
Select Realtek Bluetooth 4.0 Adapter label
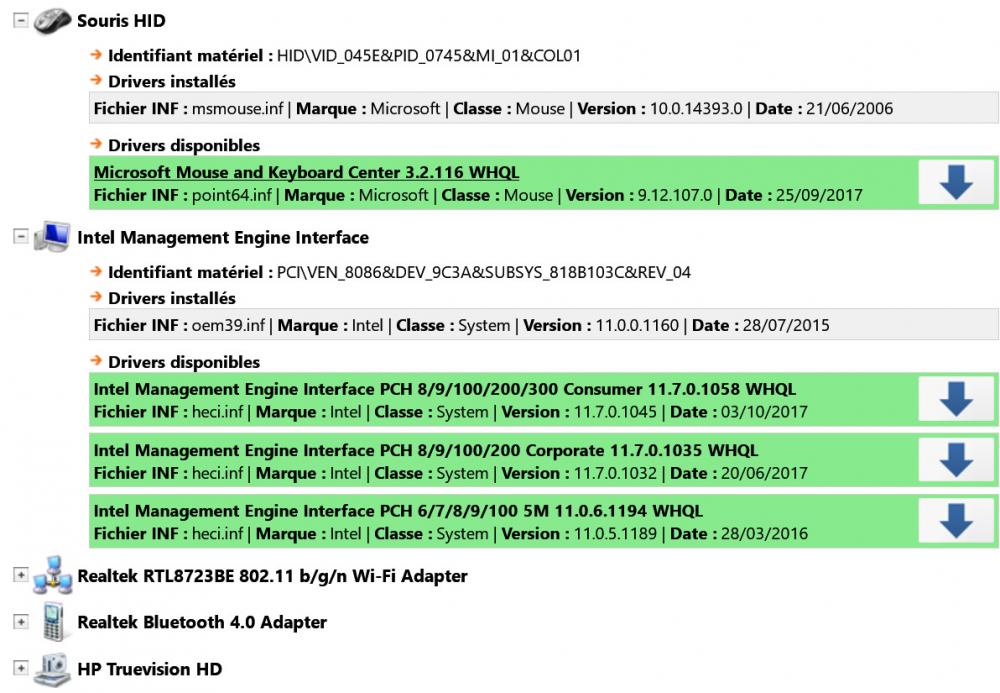pyautogui.click(x=202, y=622)
